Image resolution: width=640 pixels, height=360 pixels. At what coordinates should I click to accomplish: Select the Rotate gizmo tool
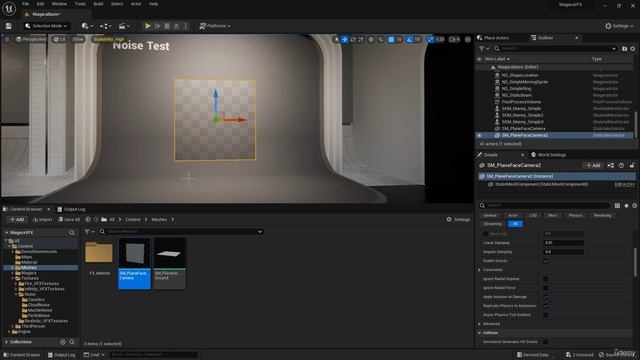click(x=353, y=39)
